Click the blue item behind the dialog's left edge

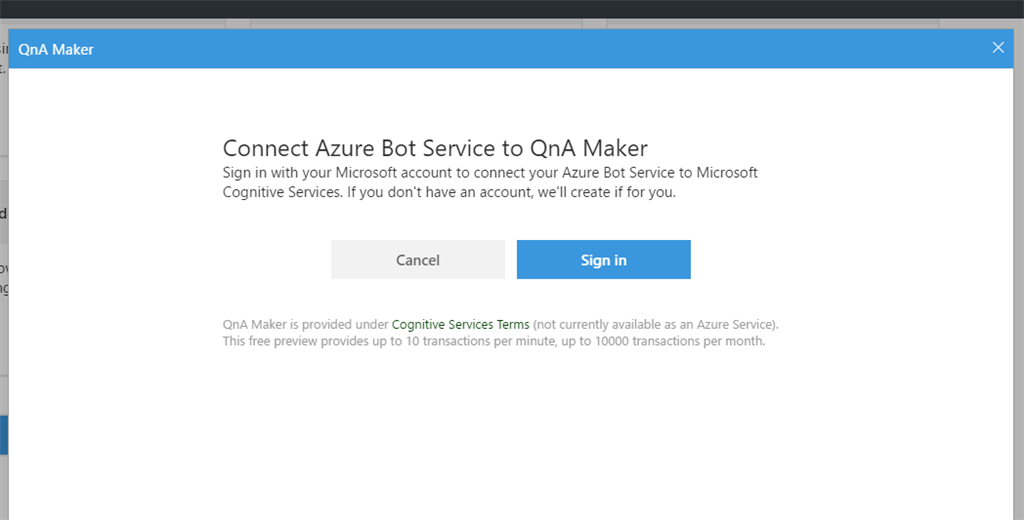[x=4, y=435]
